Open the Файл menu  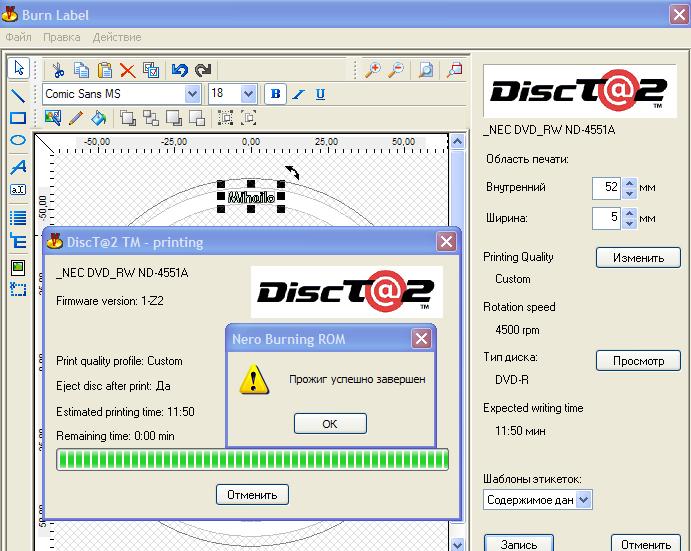[x=19, y=37]
